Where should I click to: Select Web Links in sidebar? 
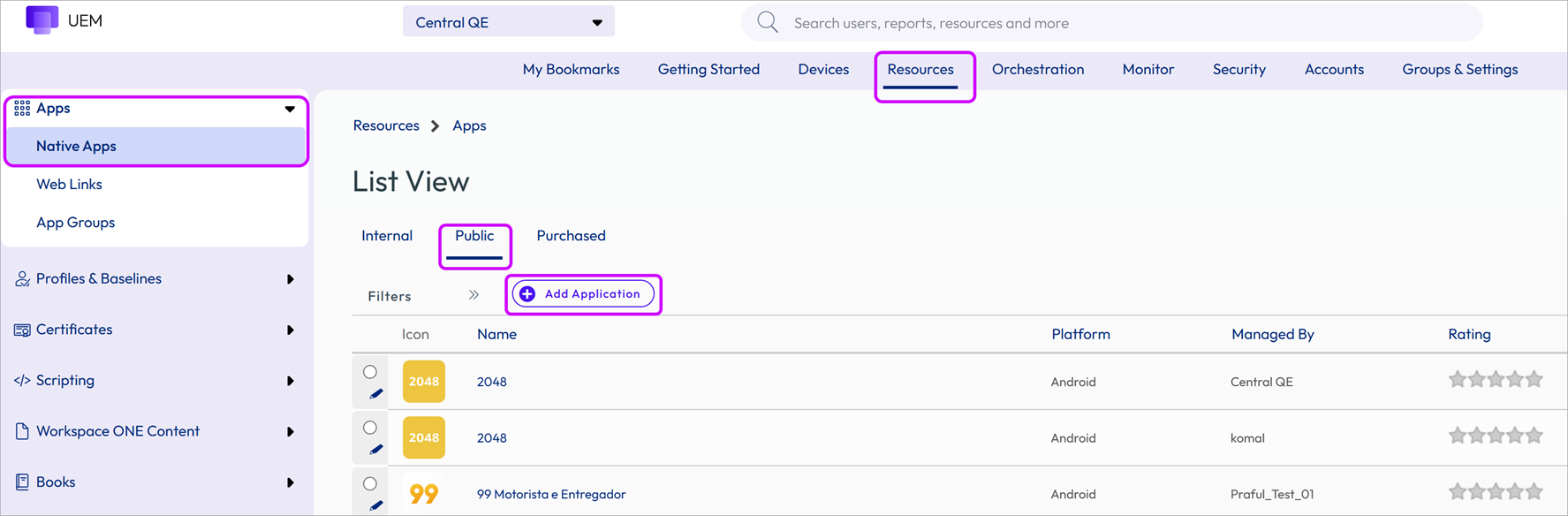tap(69, 185)
